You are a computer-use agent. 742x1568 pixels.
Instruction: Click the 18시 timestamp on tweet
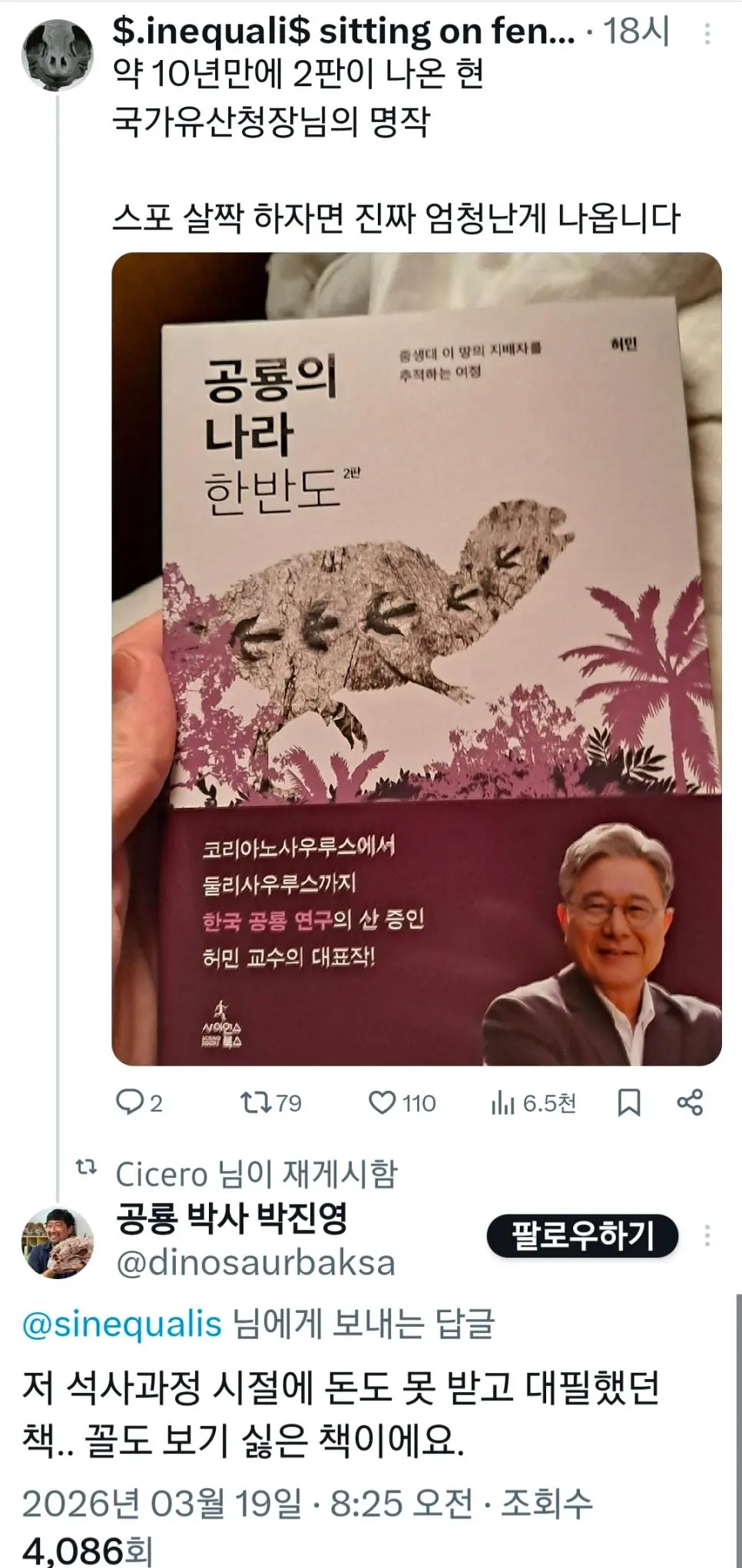click(636, 31)
